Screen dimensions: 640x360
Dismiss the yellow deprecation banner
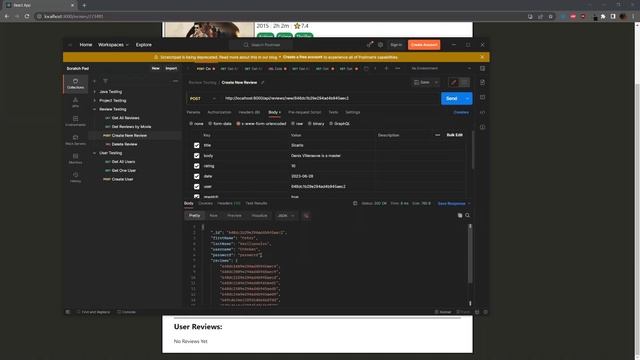pyautogui.click(x=482, y=57)
